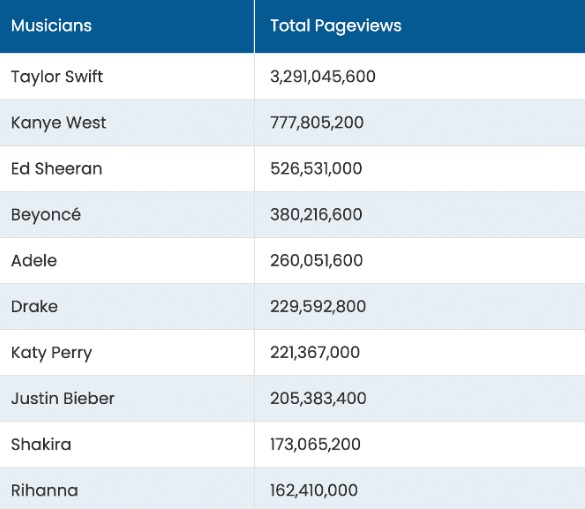Click the 3,291,045,600 pageviews value
This screenshot has height=509, width=585.
coord(323,76)
